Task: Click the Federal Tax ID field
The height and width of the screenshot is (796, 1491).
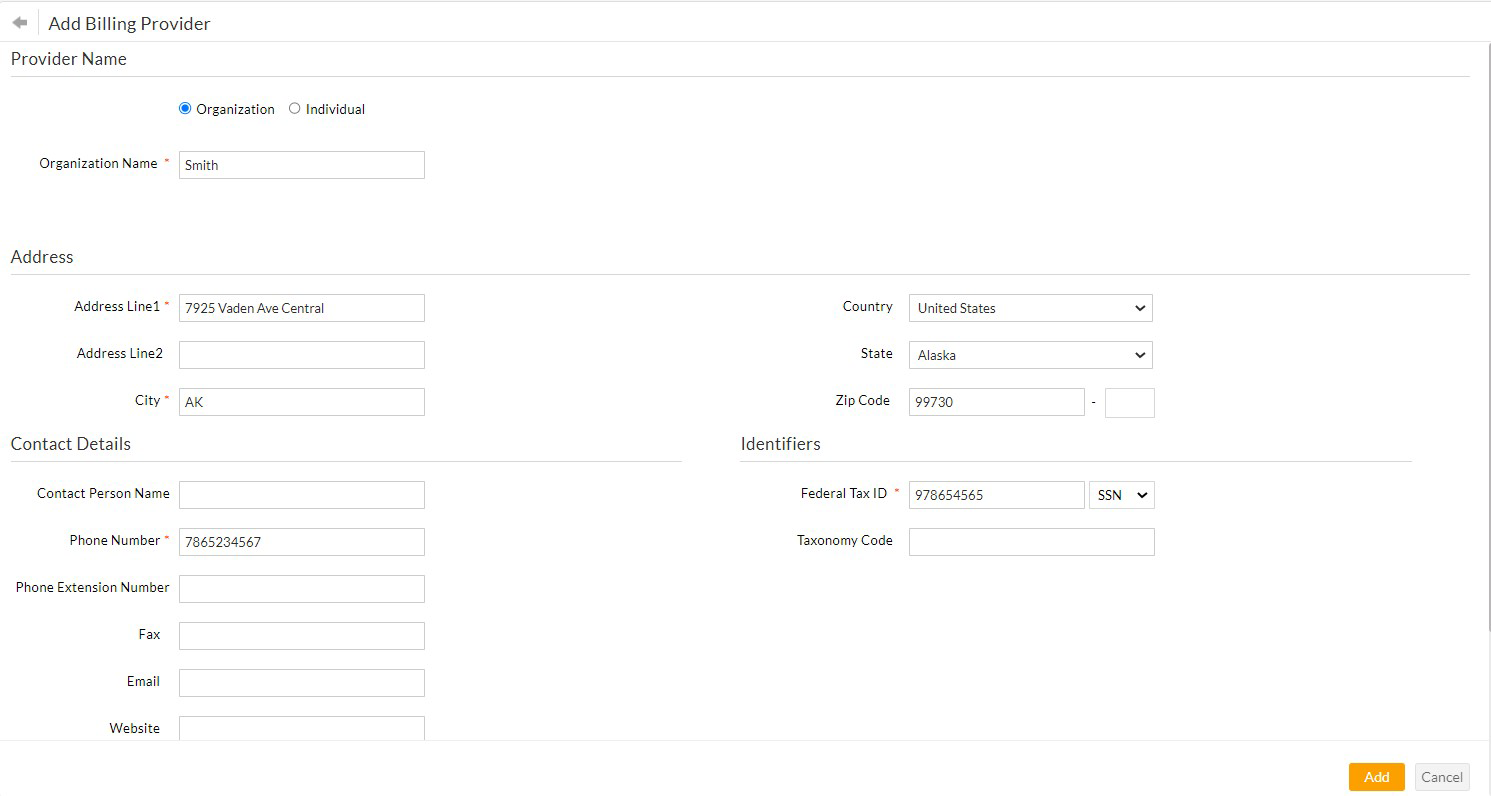Action: [x=995, y=494]
